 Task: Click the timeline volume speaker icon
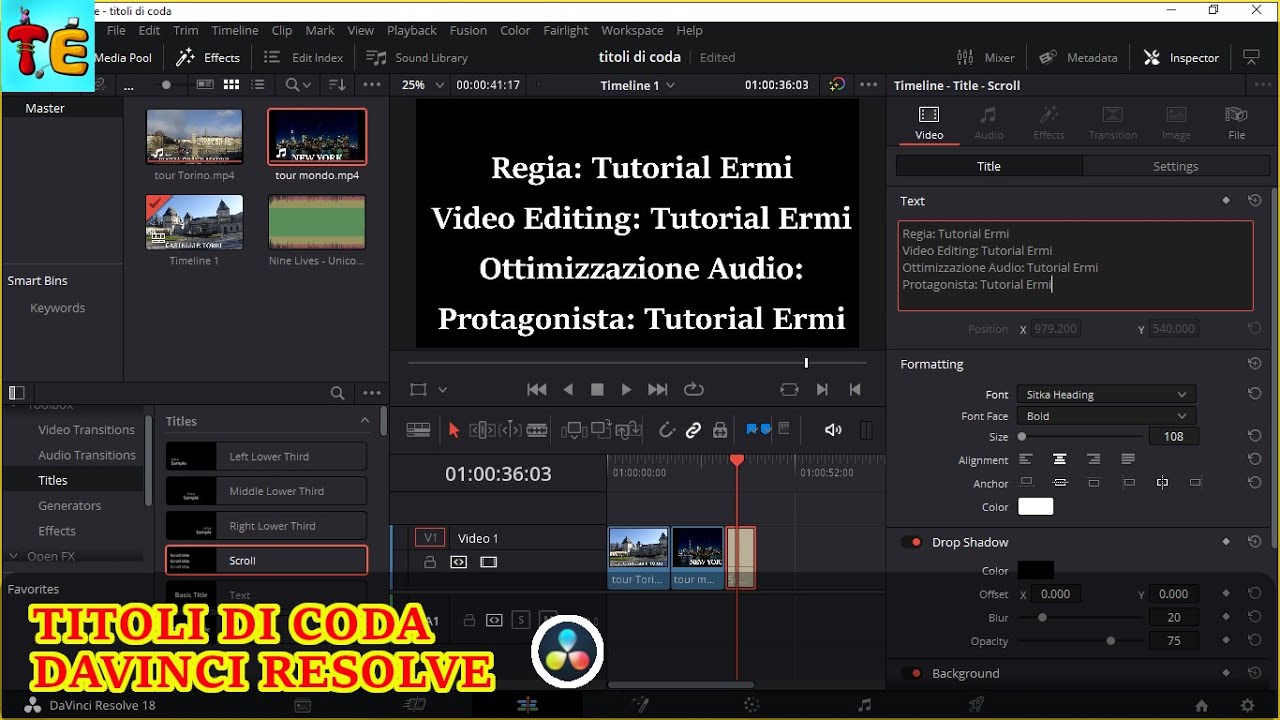833,430
